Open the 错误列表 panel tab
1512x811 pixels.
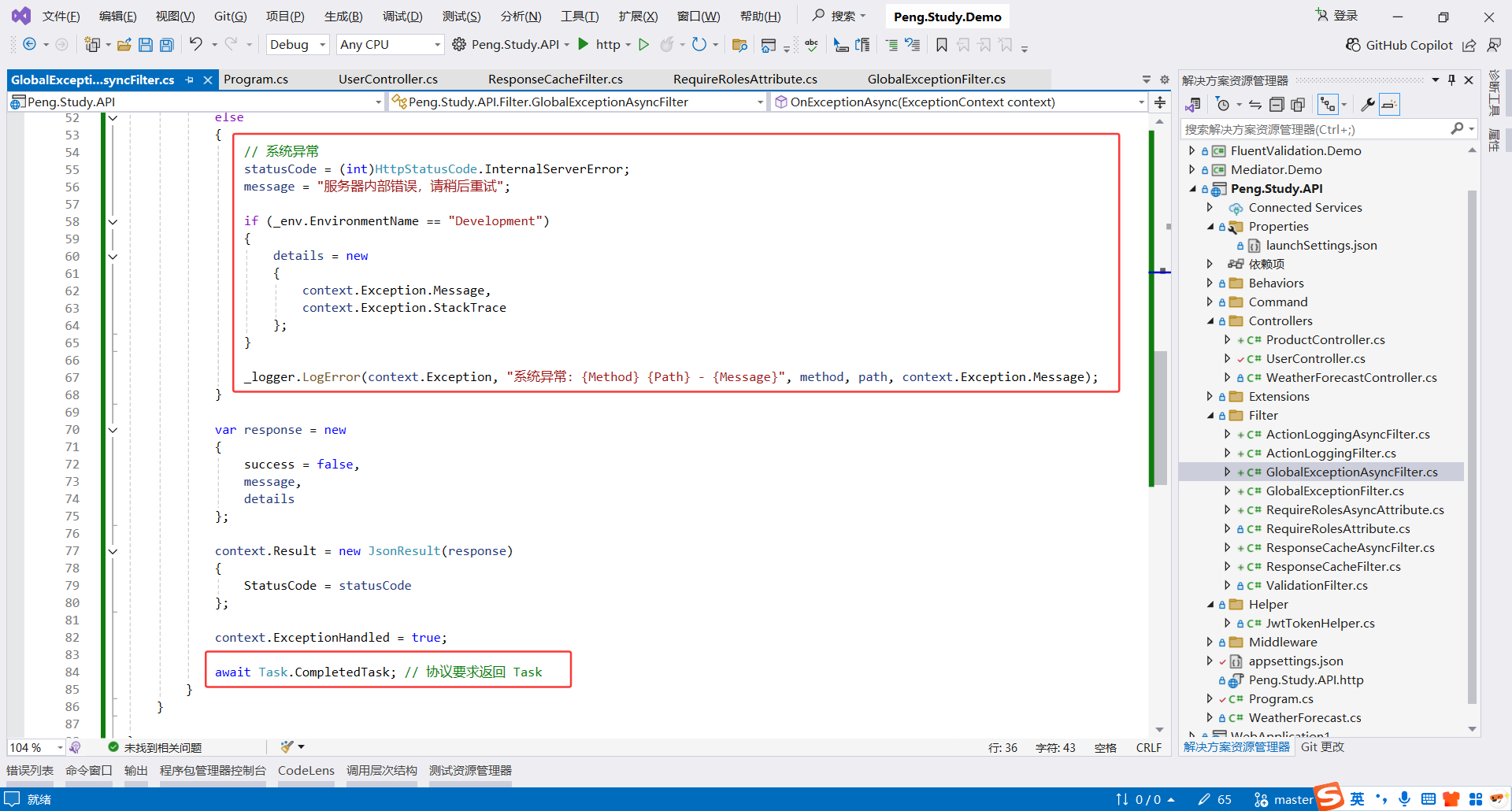(30, 771)
